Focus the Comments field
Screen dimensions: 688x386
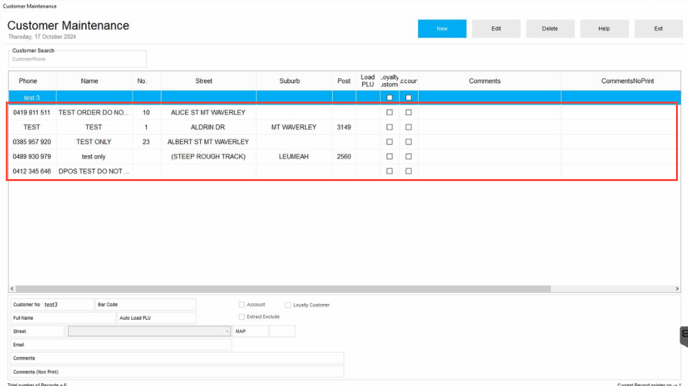click(x=177, y=358)
